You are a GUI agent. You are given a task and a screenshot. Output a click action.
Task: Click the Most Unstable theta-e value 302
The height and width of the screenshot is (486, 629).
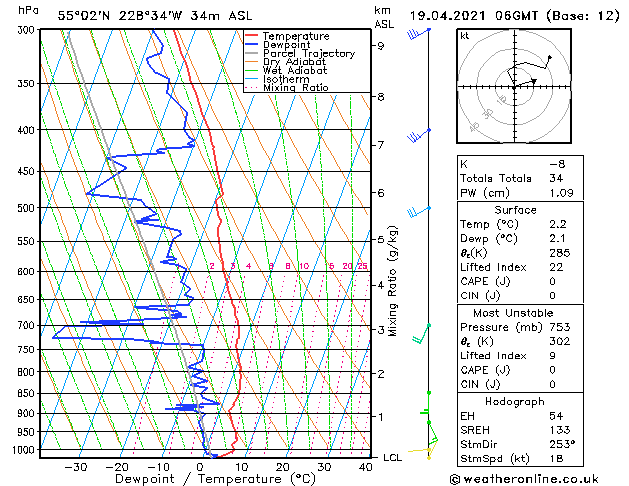(560, 341)
